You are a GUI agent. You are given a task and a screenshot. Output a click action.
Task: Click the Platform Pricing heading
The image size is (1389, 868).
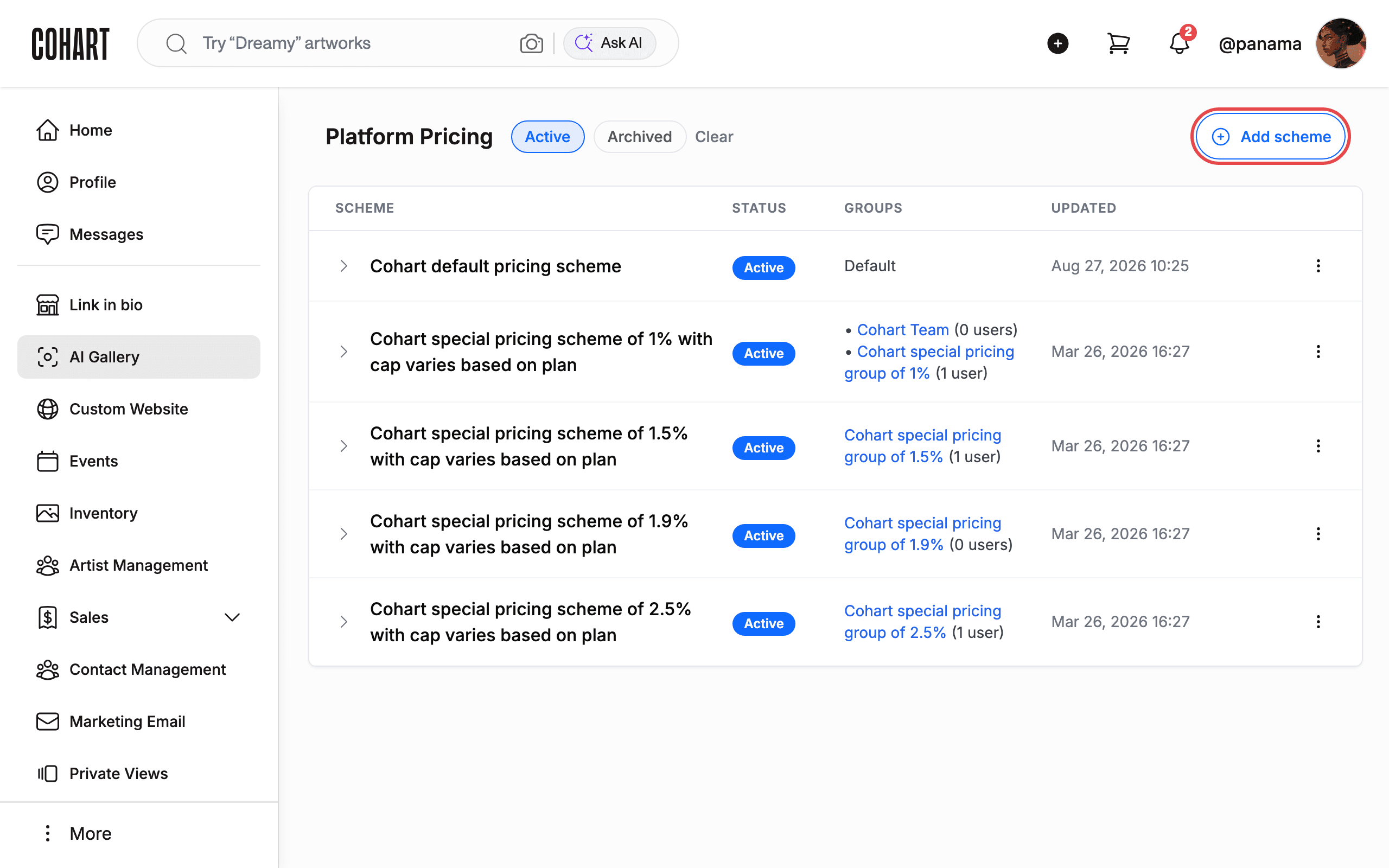409,137
